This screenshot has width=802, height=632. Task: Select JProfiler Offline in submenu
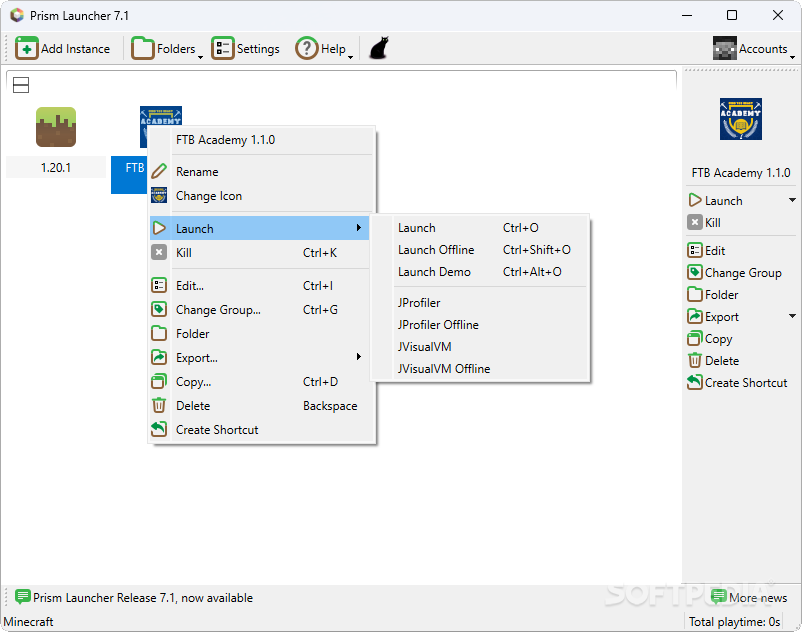click(x=480, y=325)
